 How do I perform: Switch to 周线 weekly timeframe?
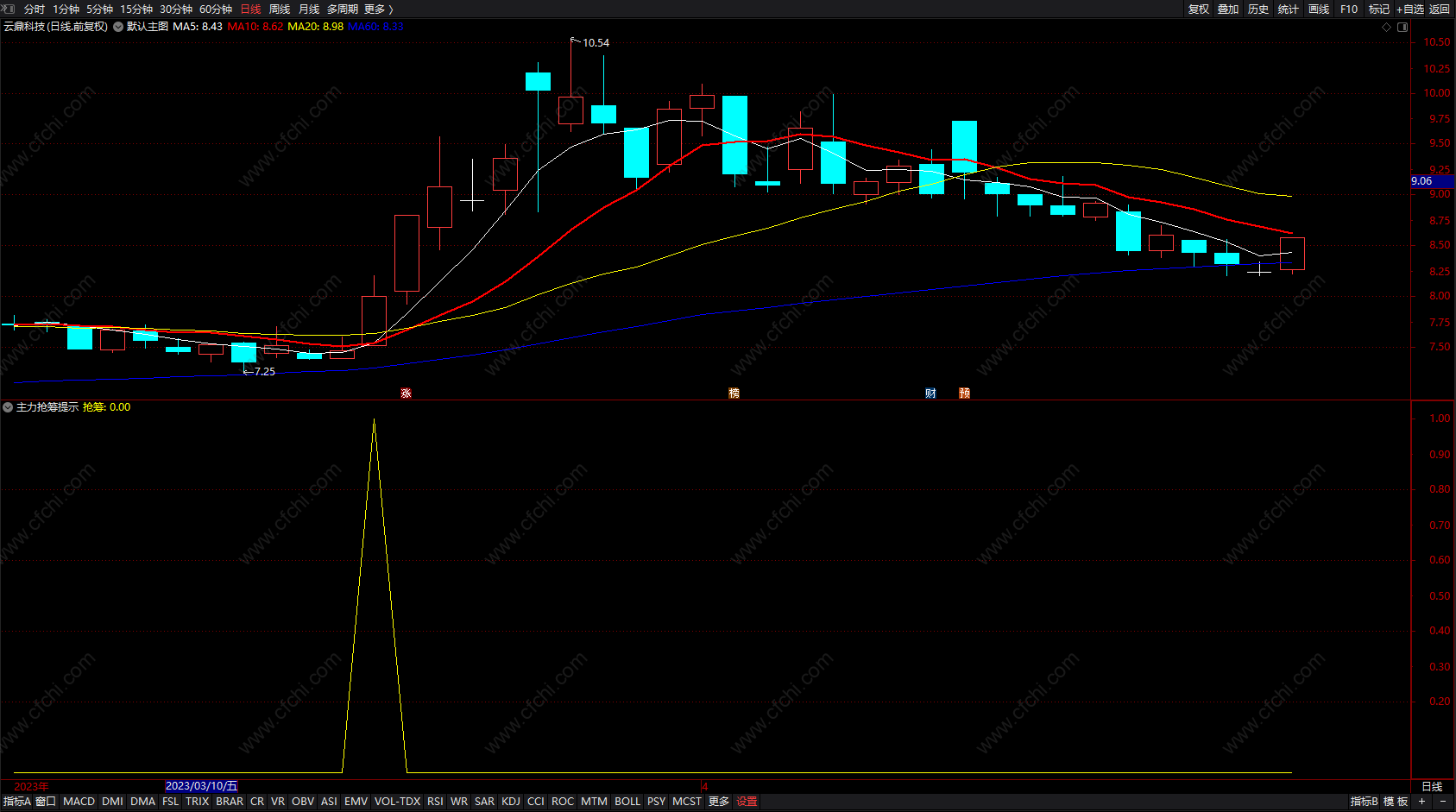(280, 9)
